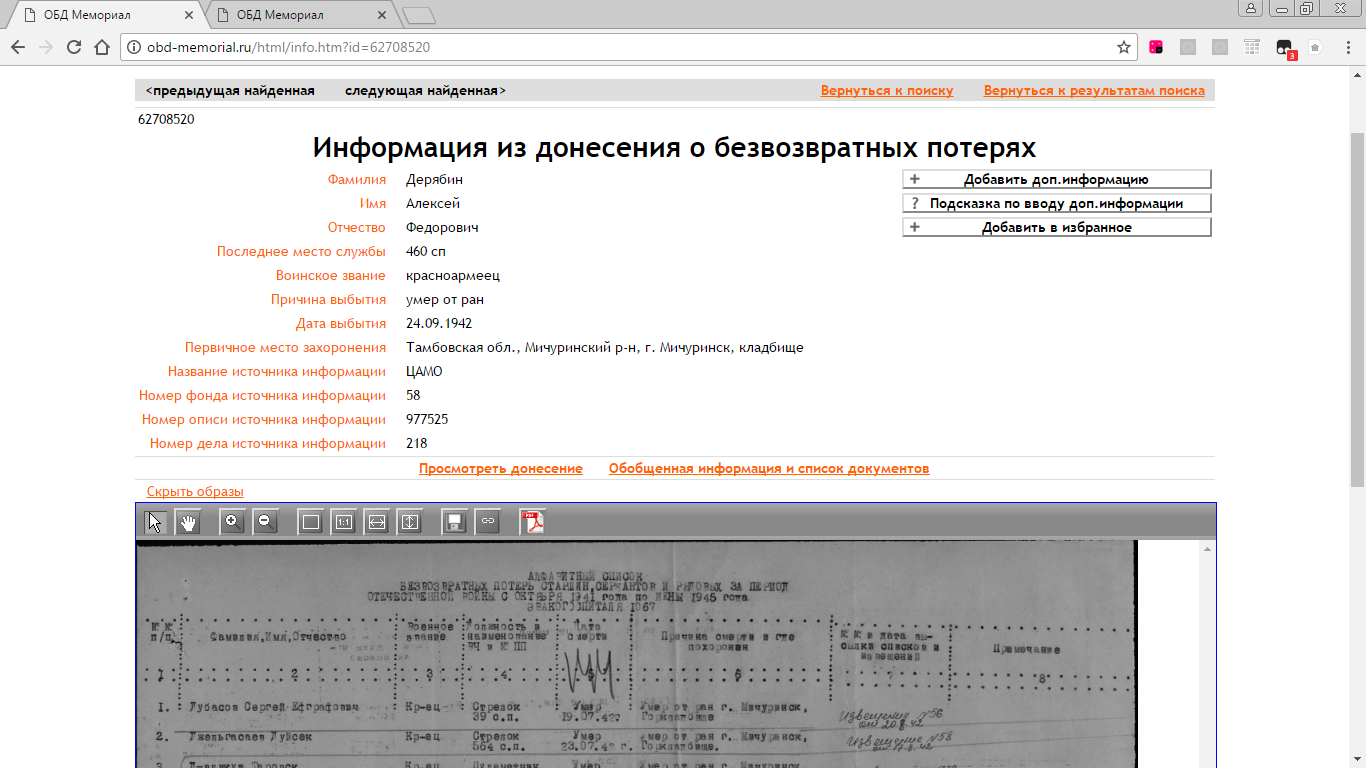Go to предыдущая найденная record
Viewport: 1366px width, 768px height.
tap(230, 91)
